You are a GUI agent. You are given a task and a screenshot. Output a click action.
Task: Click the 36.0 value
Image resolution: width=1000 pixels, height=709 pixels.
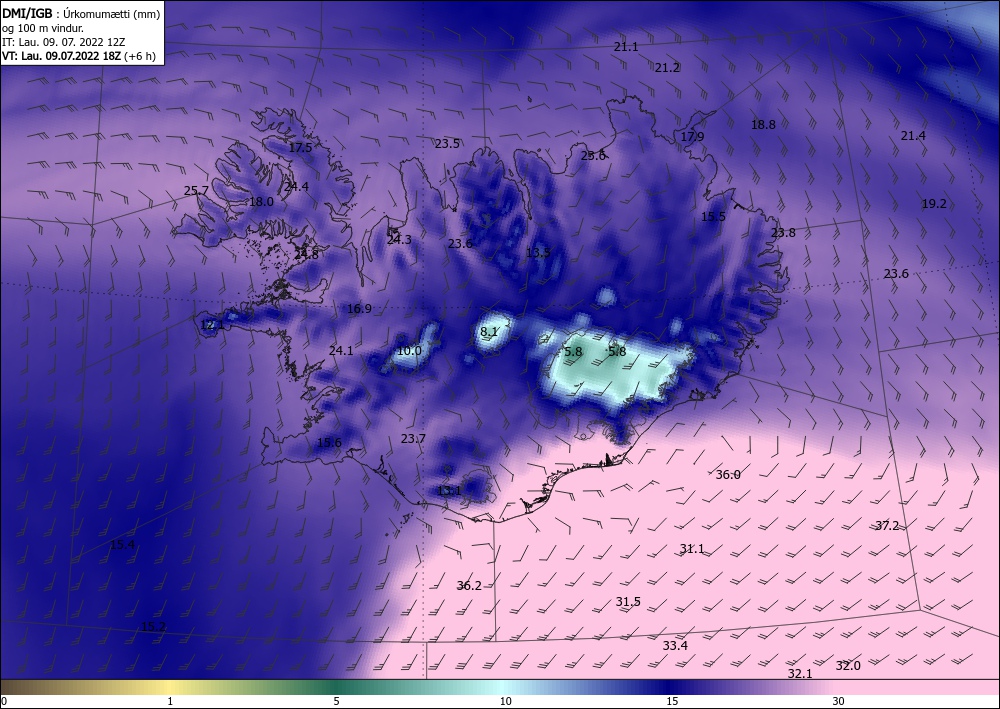728,475
